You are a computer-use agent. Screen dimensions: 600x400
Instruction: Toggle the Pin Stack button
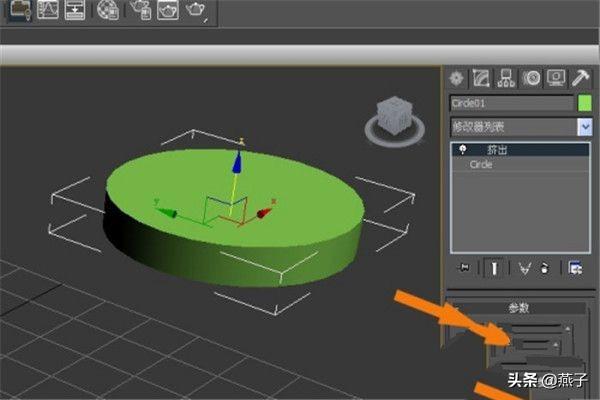tap(463, 268)
